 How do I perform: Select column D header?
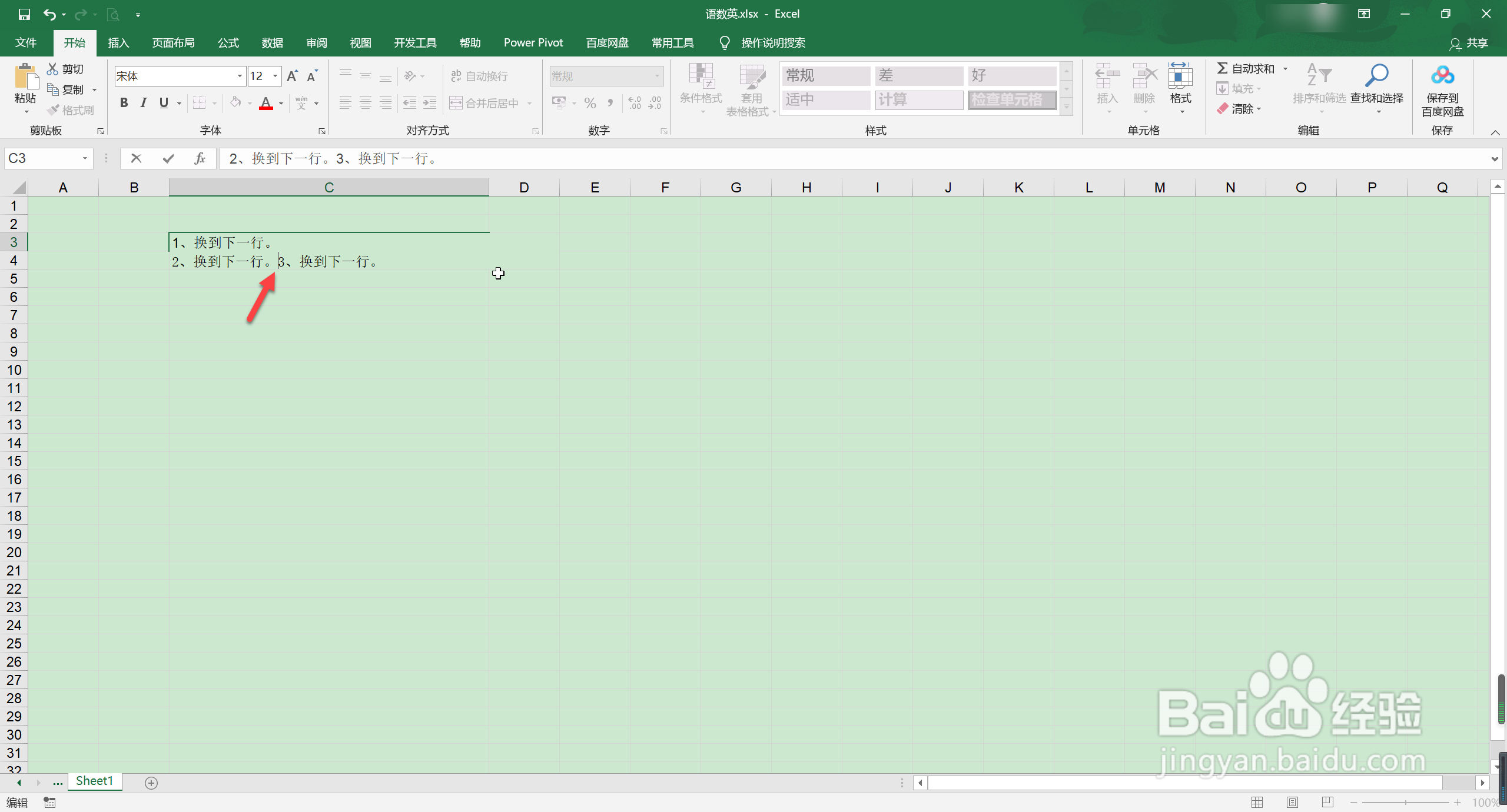click(x=523, y=187)
